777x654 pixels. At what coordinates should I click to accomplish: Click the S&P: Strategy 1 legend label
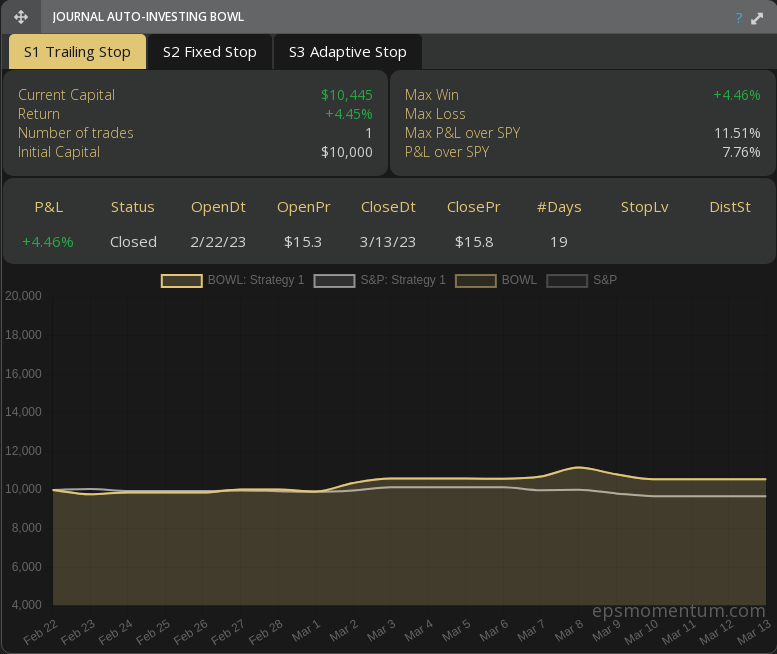pyautogui.click(x=403, y=280)
